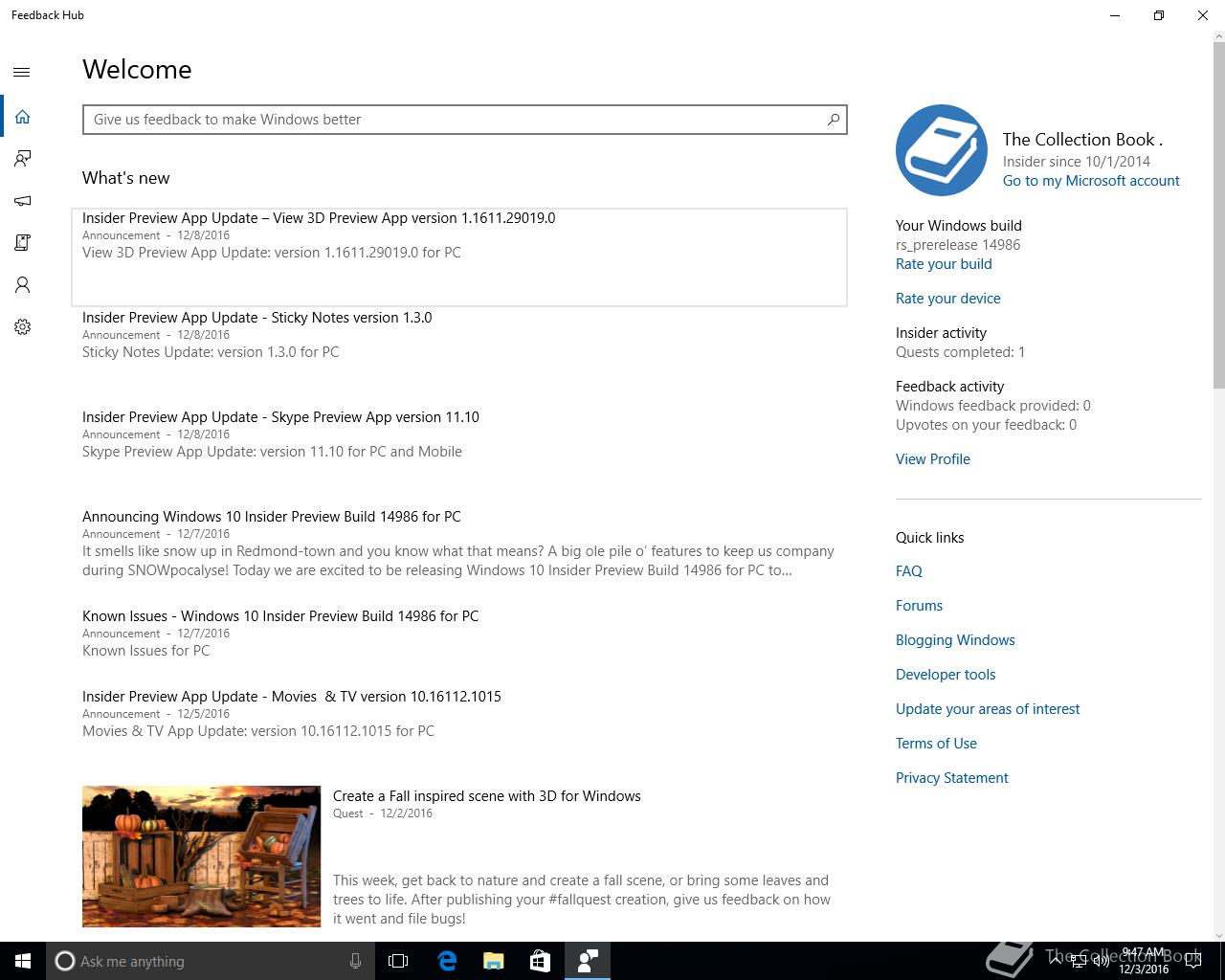
Task: Open the Terms of Use link
Action: (936, 744)
